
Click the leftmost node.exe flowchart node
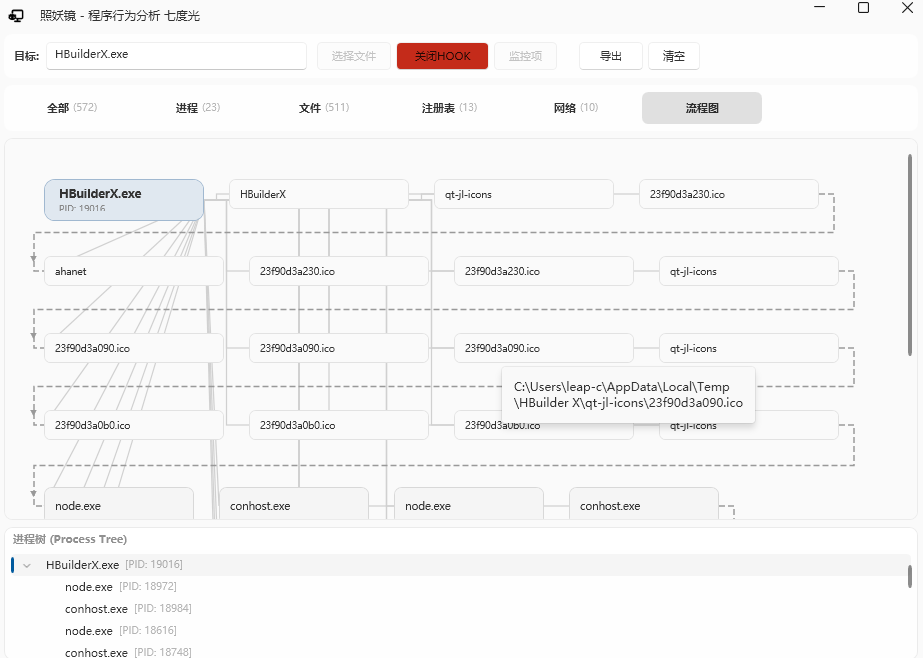[x=119, y=504]
